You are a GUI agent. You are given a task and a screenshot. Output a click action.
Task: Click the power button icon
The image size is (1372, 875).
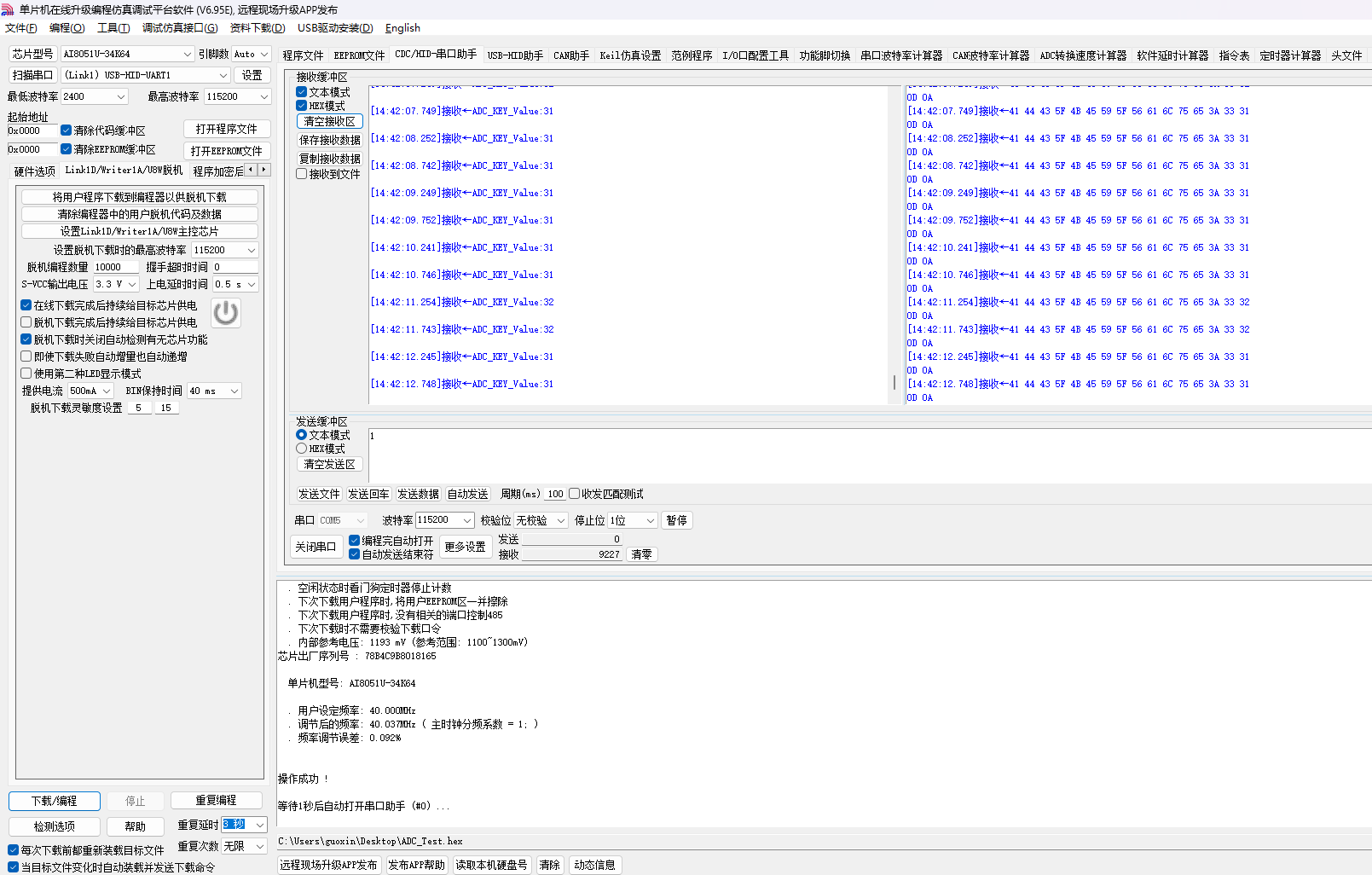[226, 313]
